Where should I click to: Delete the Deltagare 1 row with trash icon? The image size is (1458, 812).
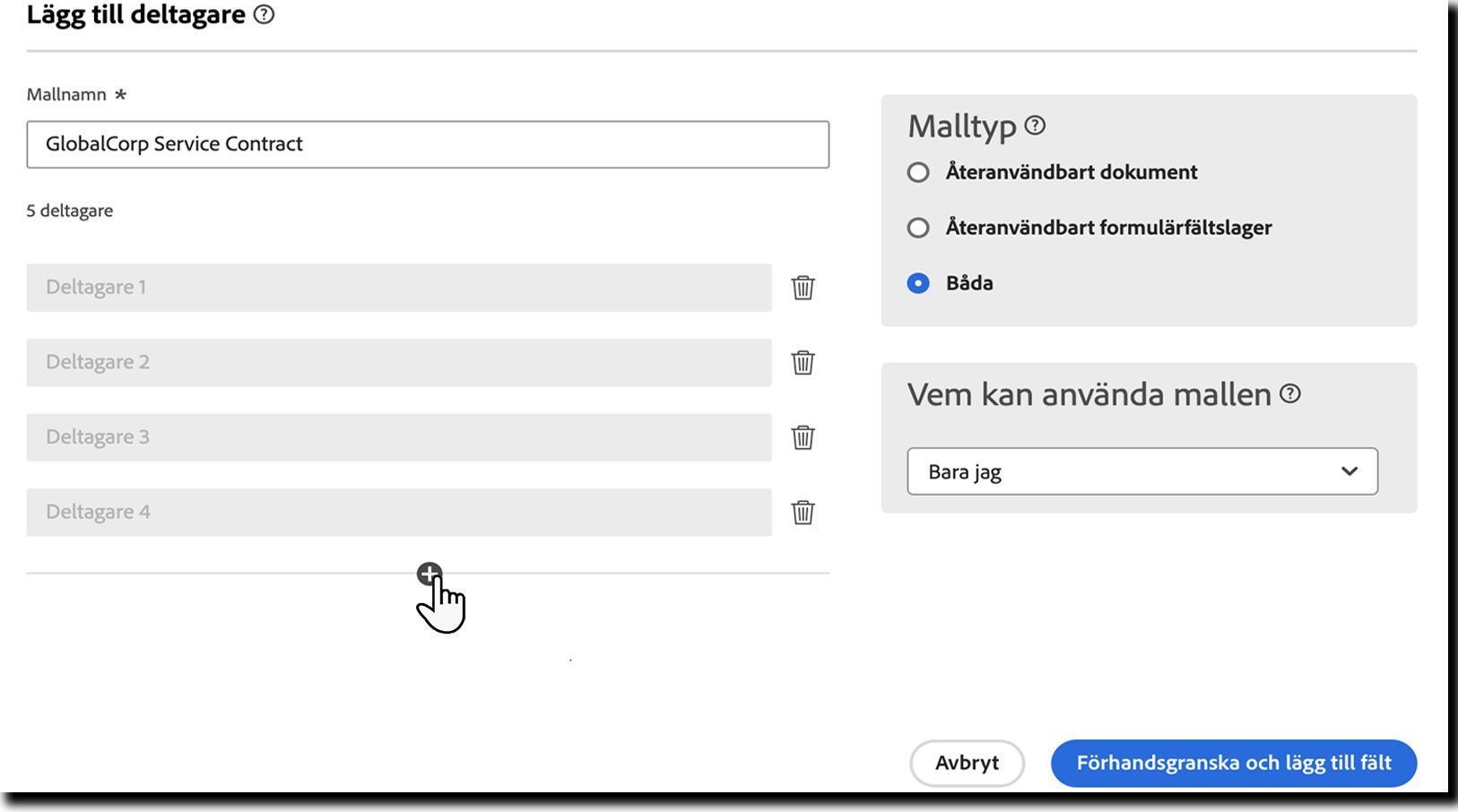tap(803, 288)
